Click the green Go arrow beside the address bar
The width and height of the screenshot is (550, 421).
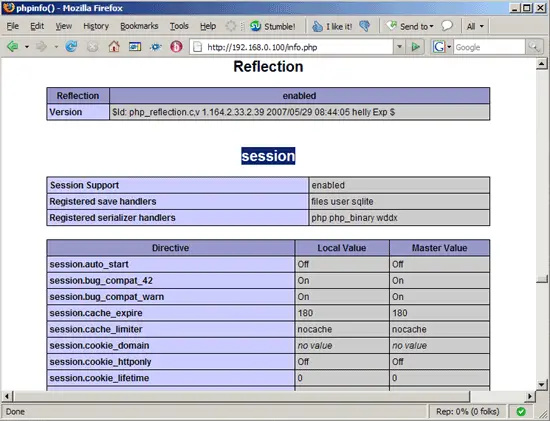(415, 47)
